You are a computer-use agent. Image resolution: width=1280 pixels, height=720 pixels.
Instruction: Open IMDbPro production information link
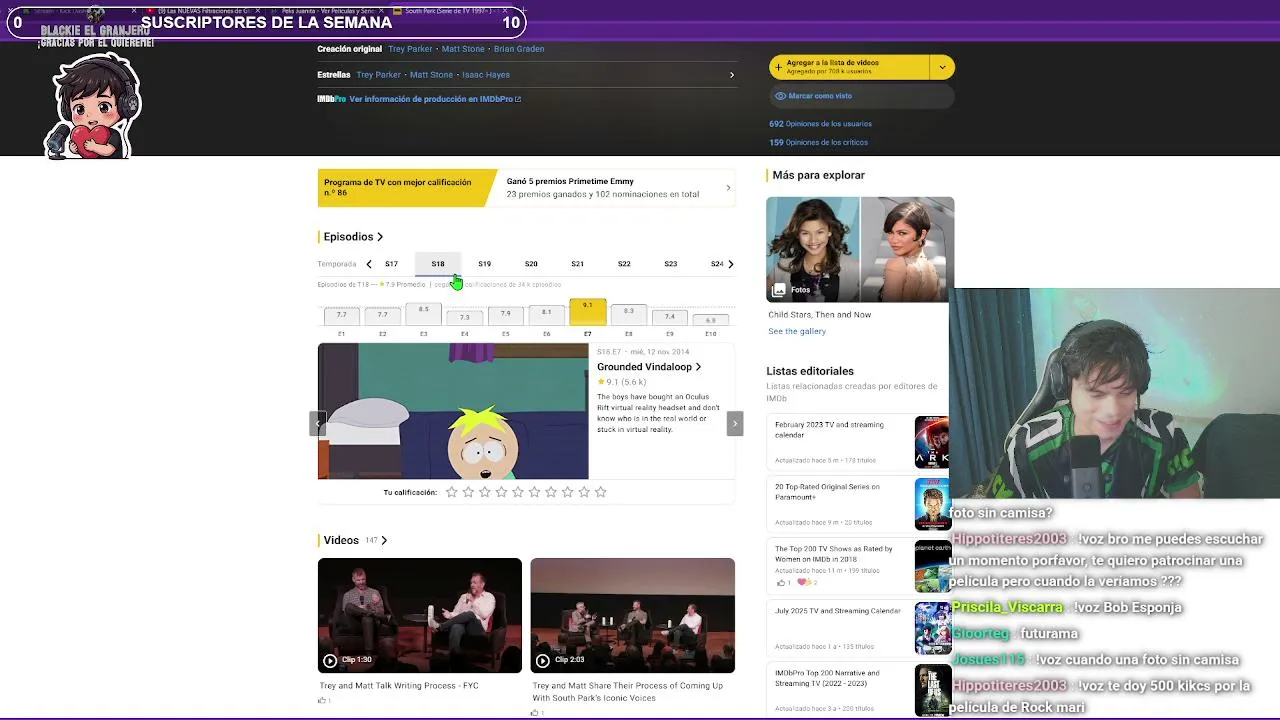coord(435,99)
